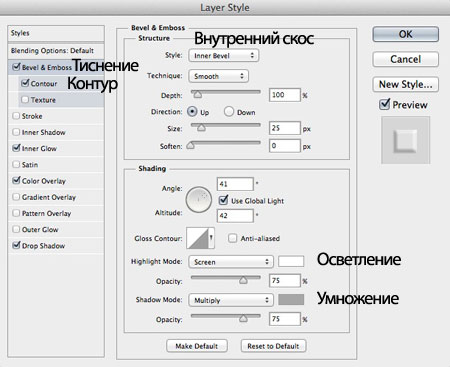Viewport: 450px width, 367px height.
Task: Select the Color Overlay style label
Action: (44, 181)
